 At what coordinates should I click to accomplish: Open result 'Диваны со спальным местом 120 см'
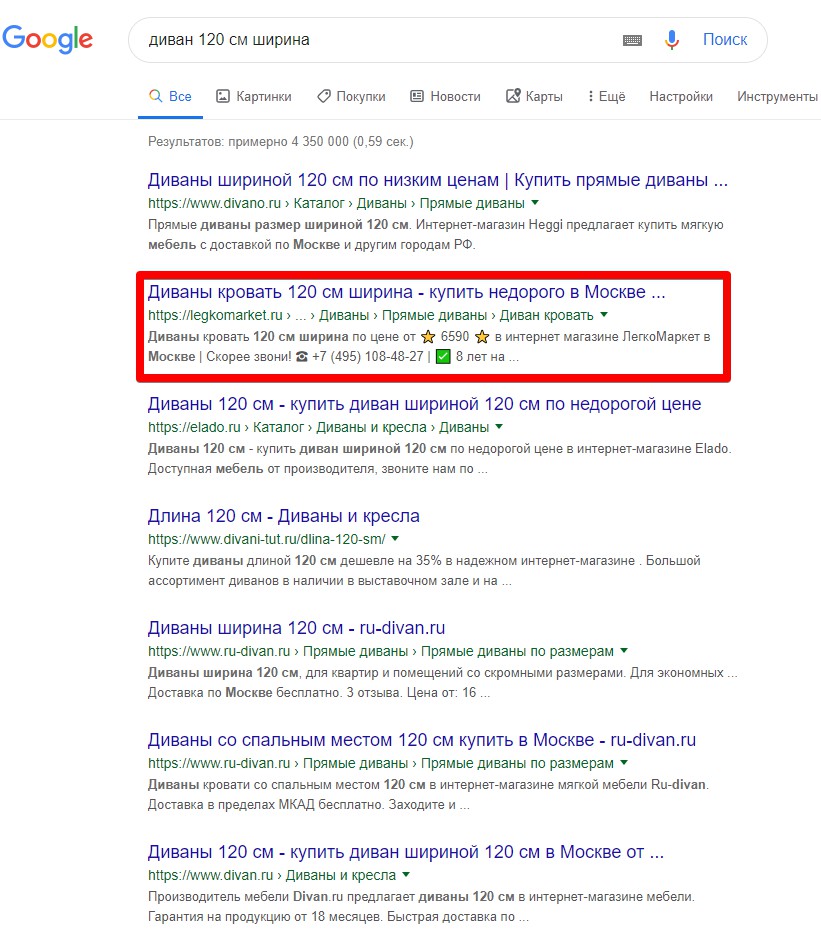coord(422,740)
